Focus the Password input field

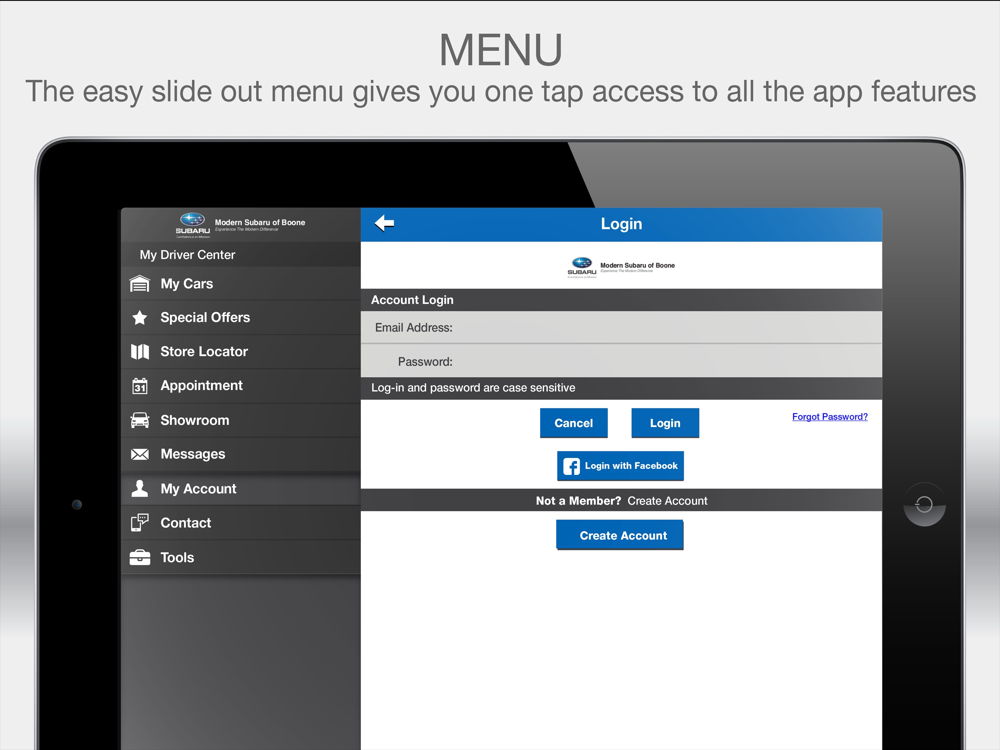click(665, 362)
